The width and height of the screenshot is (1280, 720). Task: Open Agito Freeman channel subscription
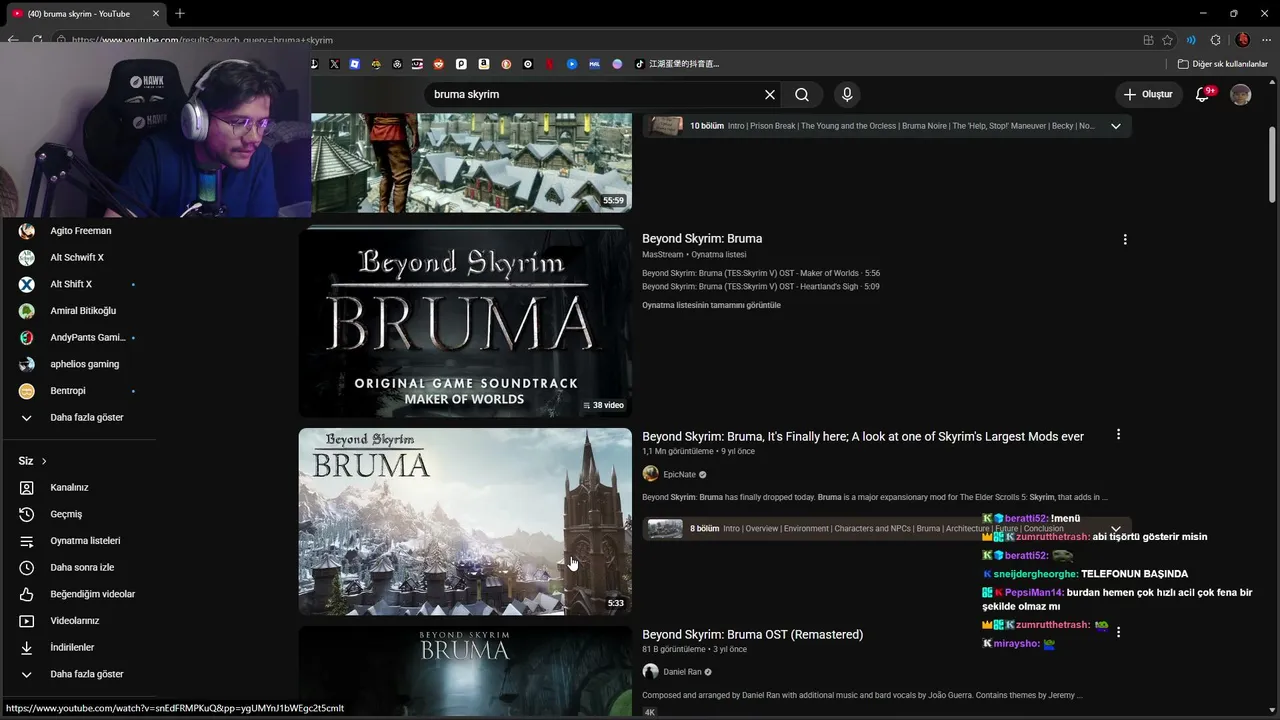click(x=80, y=231)
